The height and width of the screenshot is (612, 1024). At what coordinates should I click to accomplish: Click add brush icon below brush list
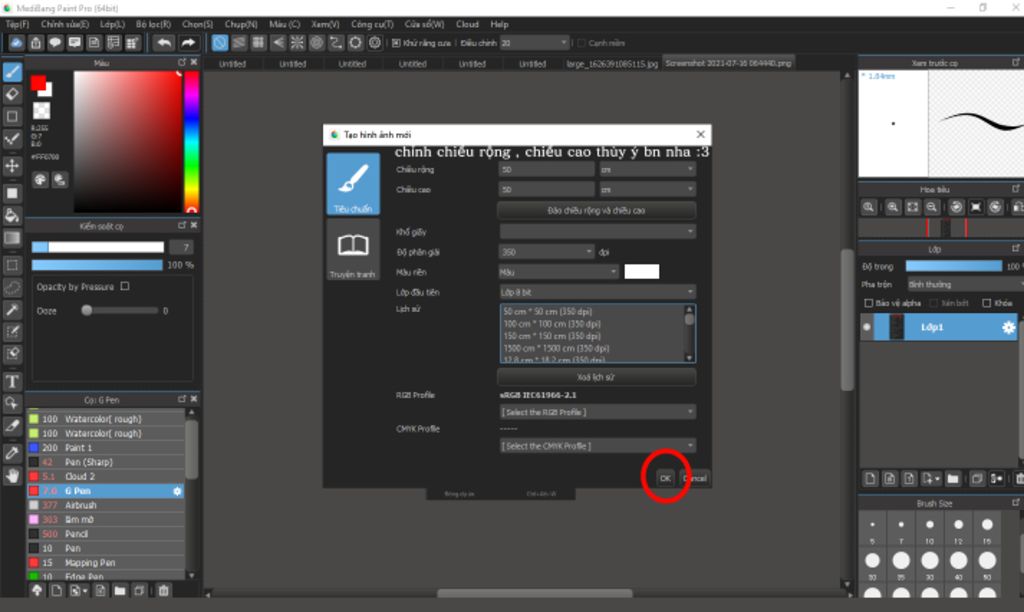tap(57, 590)
